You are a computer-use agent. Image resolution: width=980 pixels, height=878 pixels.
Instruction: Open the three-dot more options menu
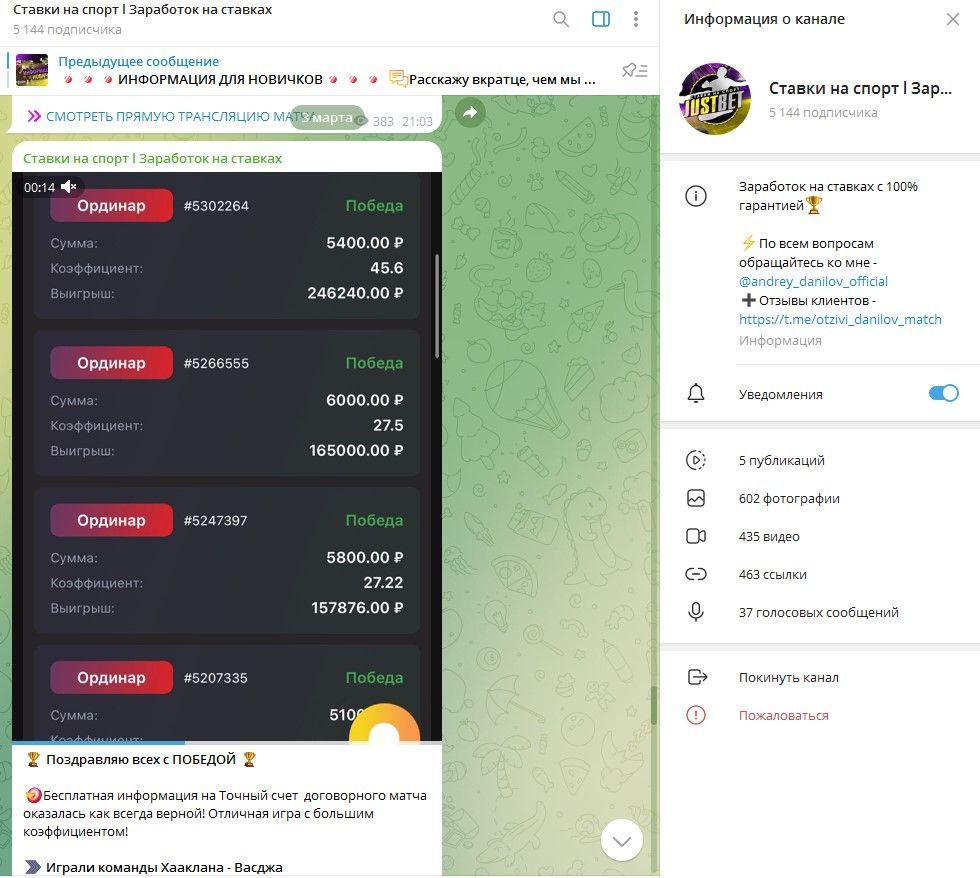tap(636, 19)
